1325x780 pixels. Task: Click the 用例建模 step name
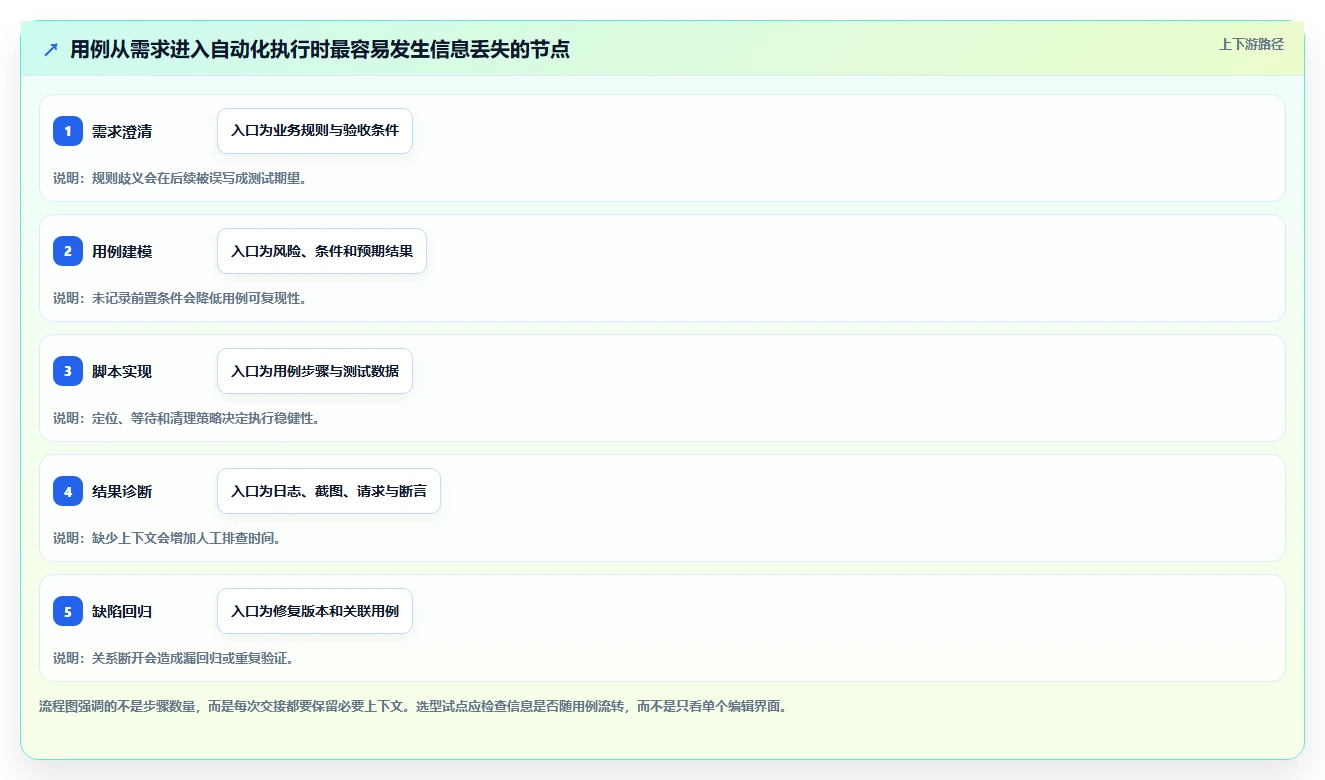tap(122, 252)
